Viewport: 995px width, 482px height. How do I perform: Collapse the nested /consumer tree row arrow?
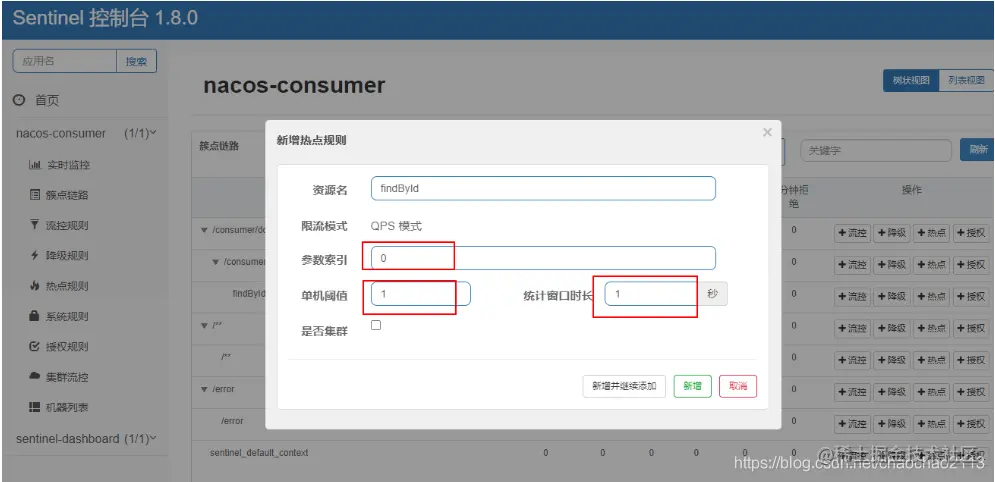click(216, 261)
